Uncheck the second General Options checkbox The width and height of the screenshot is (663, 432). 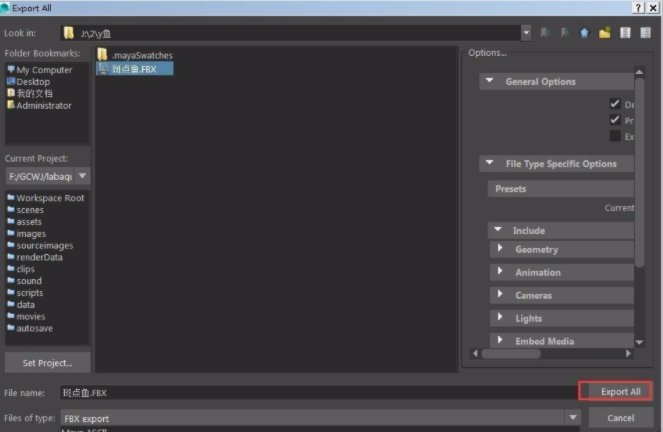[615, 120]
